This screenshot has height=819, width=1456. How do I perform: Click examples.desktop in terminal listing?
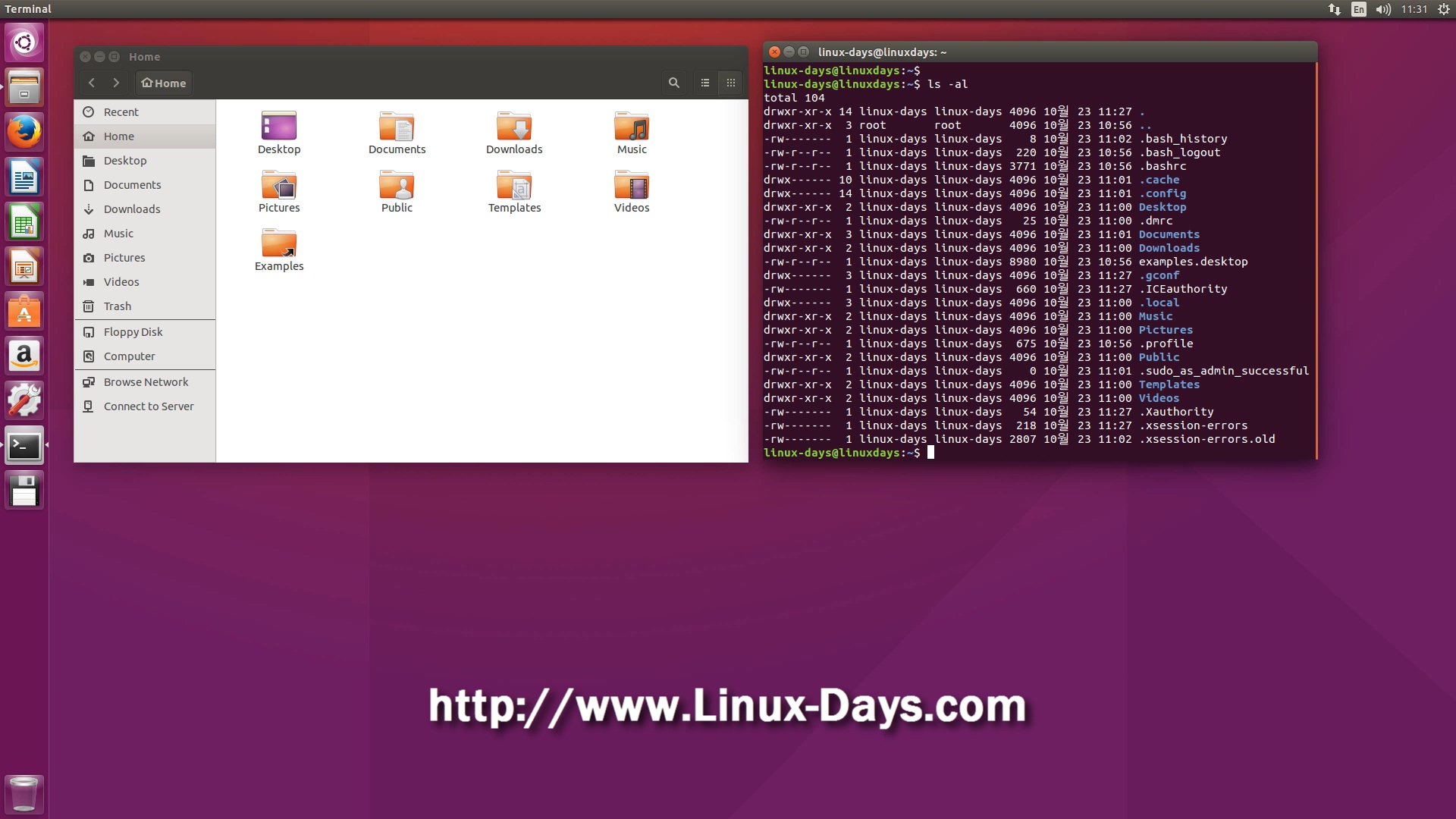click(x=1193, y=262)
